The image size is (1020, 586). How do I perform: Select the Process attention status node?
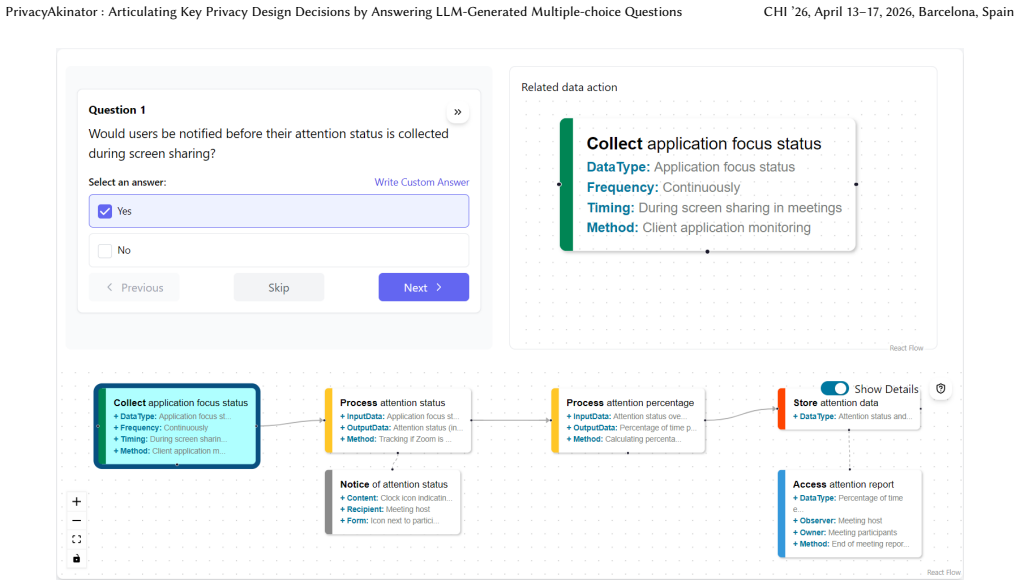pos(398,420)
